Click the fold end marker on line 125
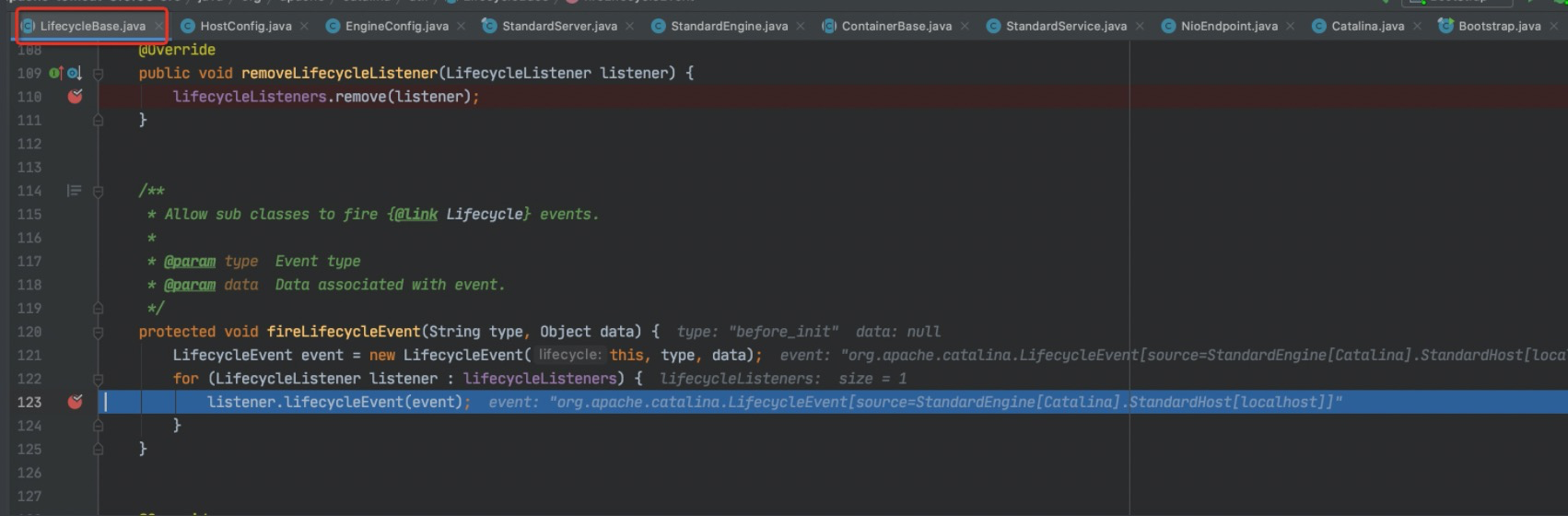 (x=98, y=449)
